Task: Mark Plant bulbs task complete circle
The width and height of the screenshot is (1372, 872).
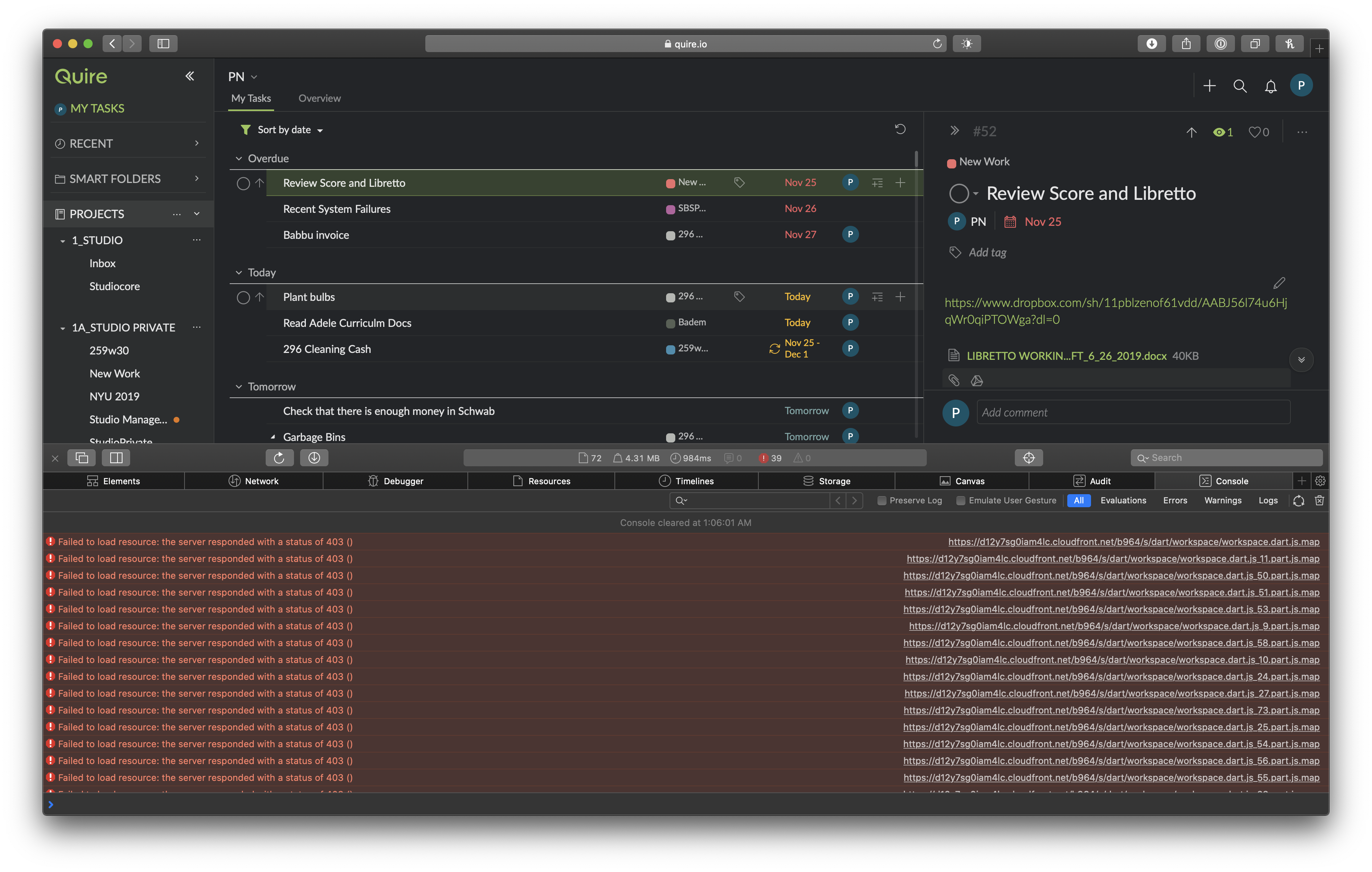Action: tap(243, 297)
